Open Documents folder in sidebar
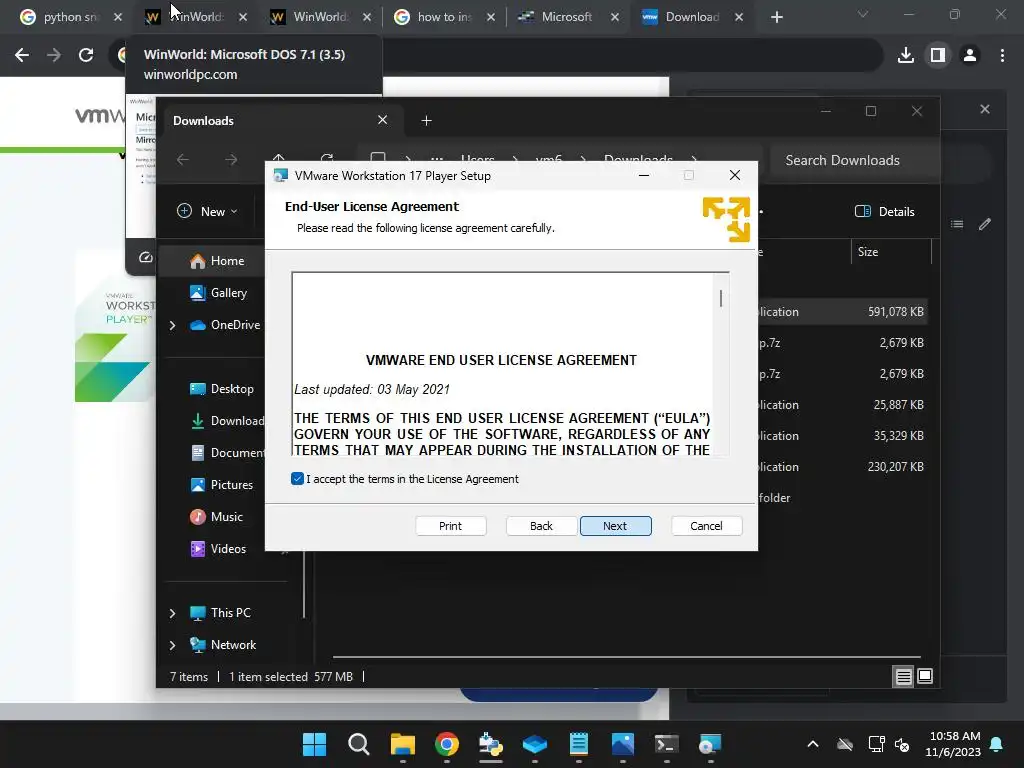The height and width of the screenshot is (768, 1024). tap(227, 453)
